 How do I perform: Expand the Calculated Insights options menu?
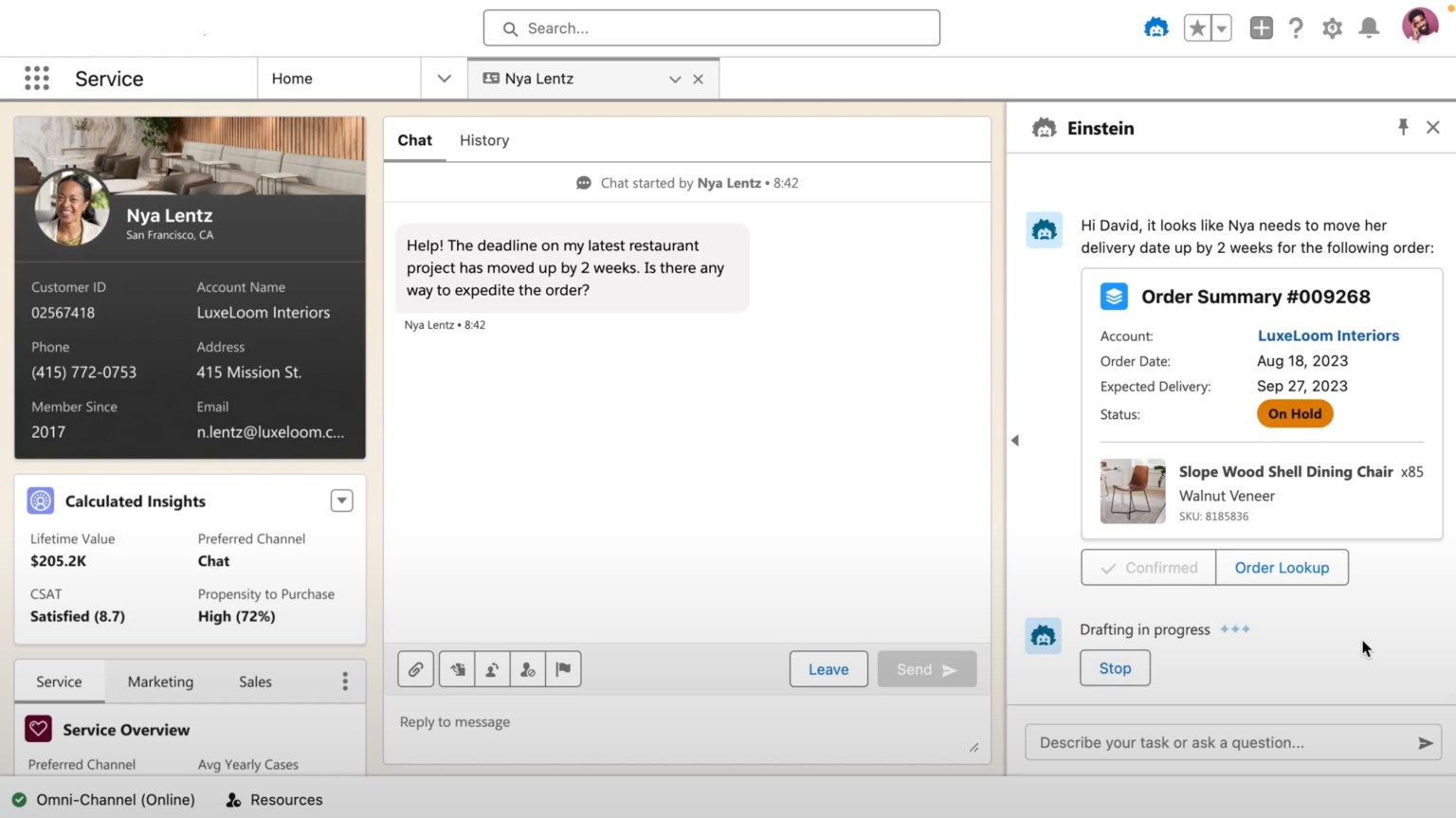(340, 500)
